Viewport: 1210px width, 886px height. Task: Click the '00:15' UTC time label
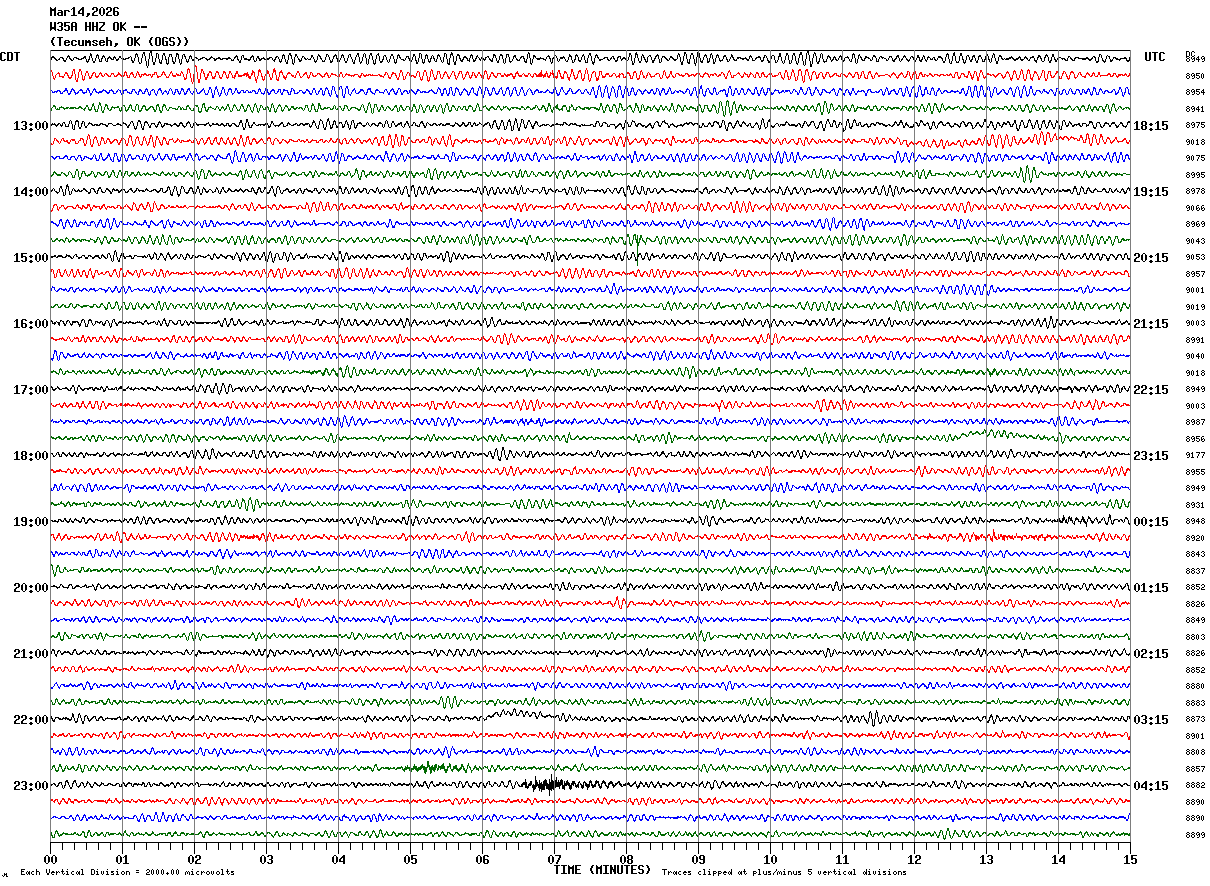pyautogui.click(x=1150, y=522)
